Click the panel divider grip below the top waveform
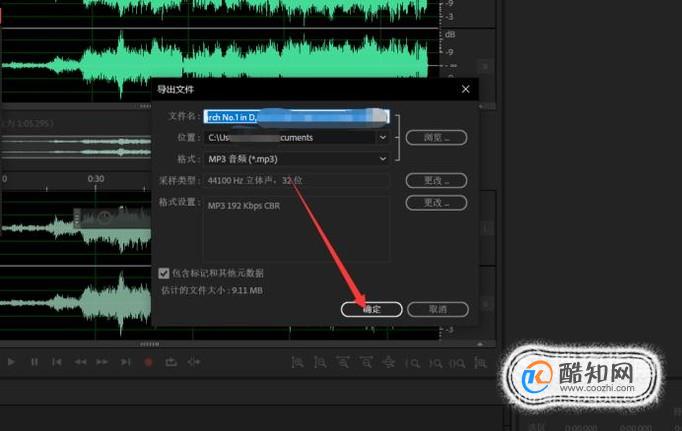Viewport: 682px width, 431px height. (145, 106)
